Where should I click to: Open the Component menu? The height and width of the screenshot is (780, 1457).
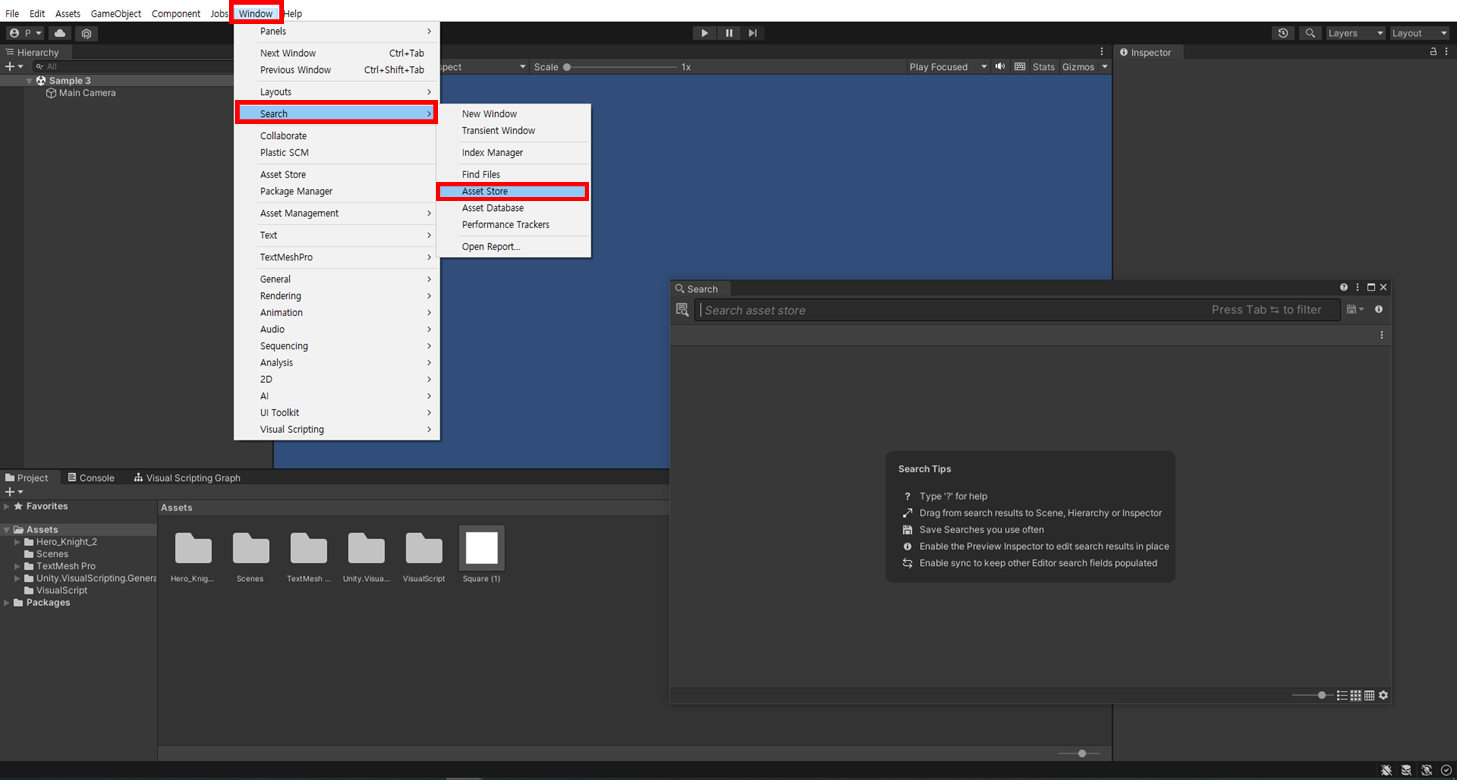(176, 14)
